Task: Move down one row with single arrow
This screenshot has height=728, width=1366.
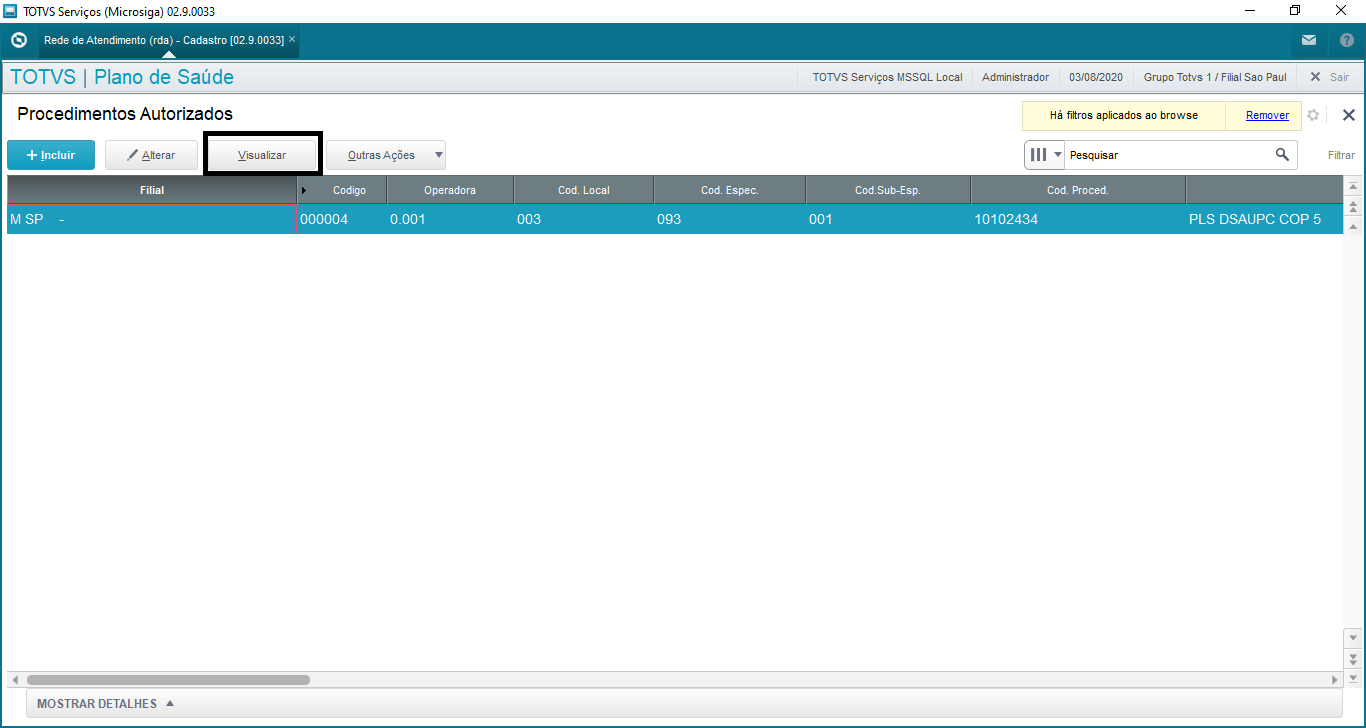Action: coord(1353,637)
